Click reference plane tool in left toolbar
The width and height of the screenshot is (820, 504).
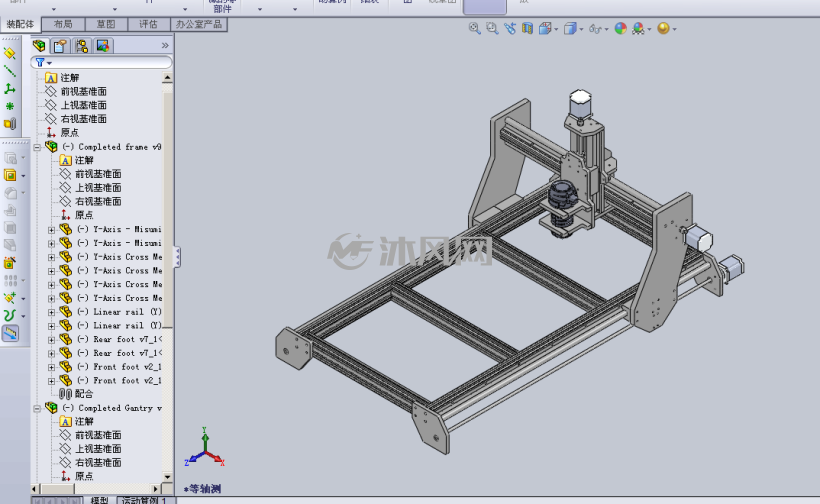coord(9,53)
